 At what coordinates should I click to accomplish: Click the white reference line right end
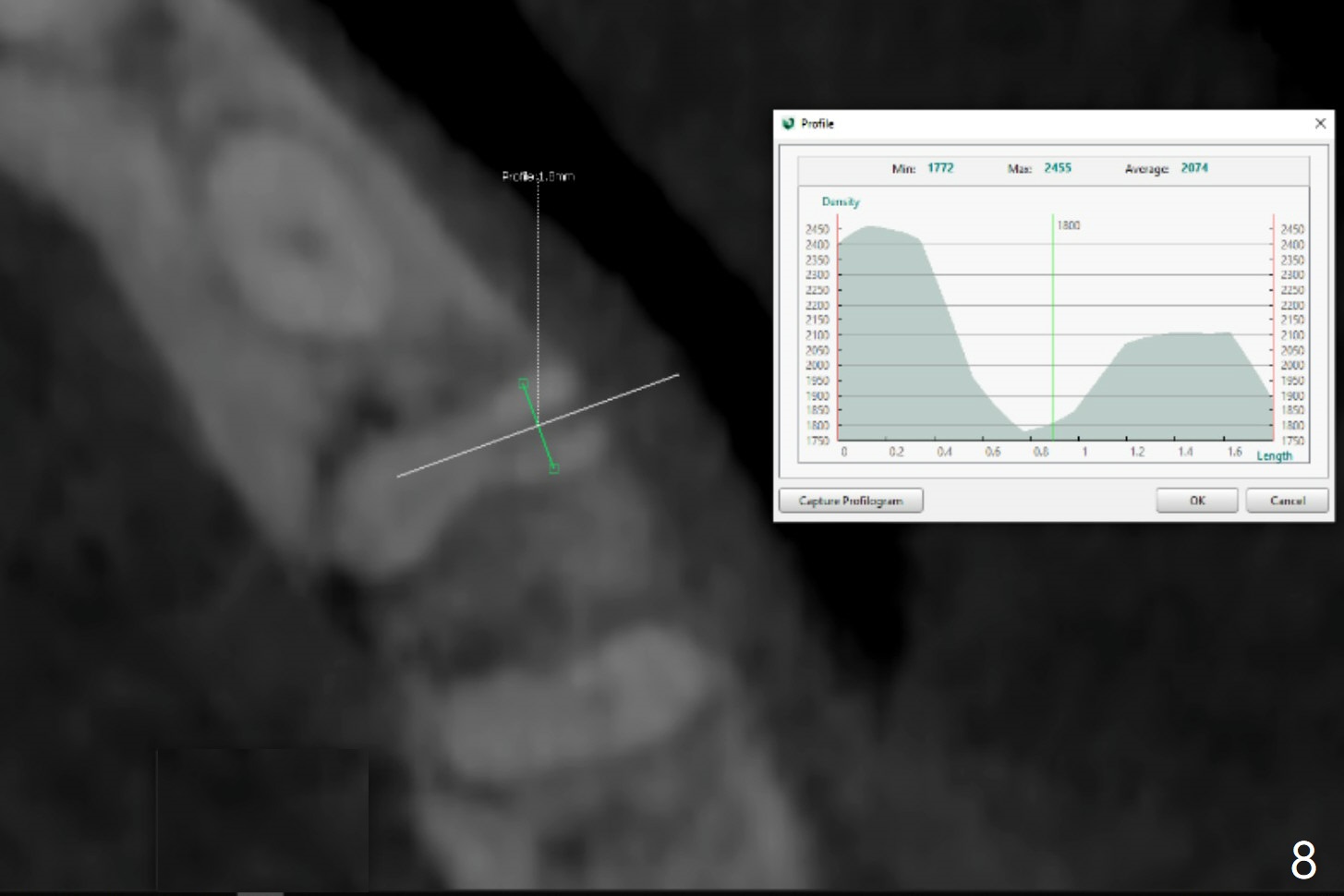click(x=677, y=375)
